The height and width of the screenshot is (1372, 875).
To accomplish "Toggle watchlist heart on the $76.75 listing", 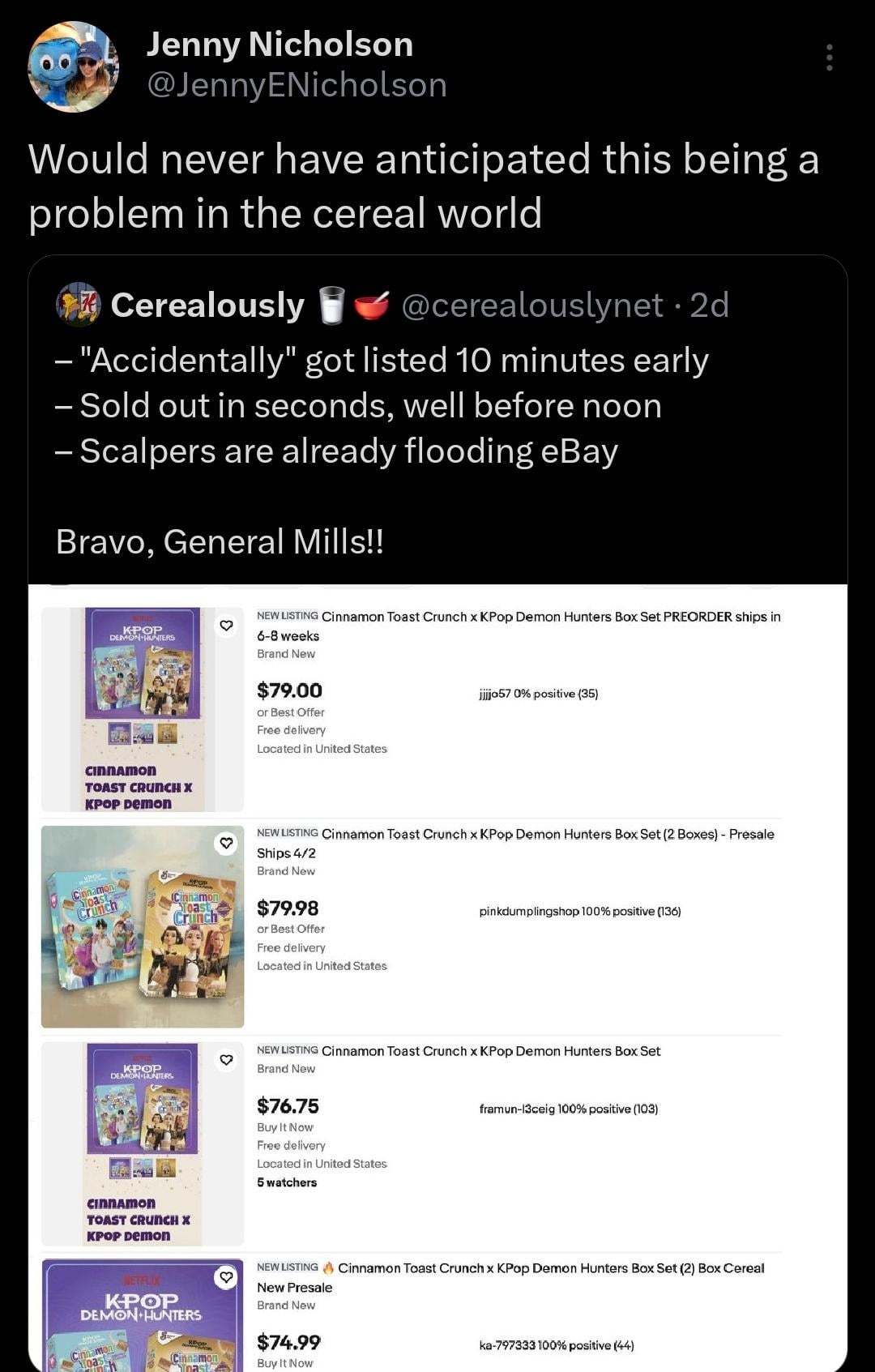I will 226,1059.
